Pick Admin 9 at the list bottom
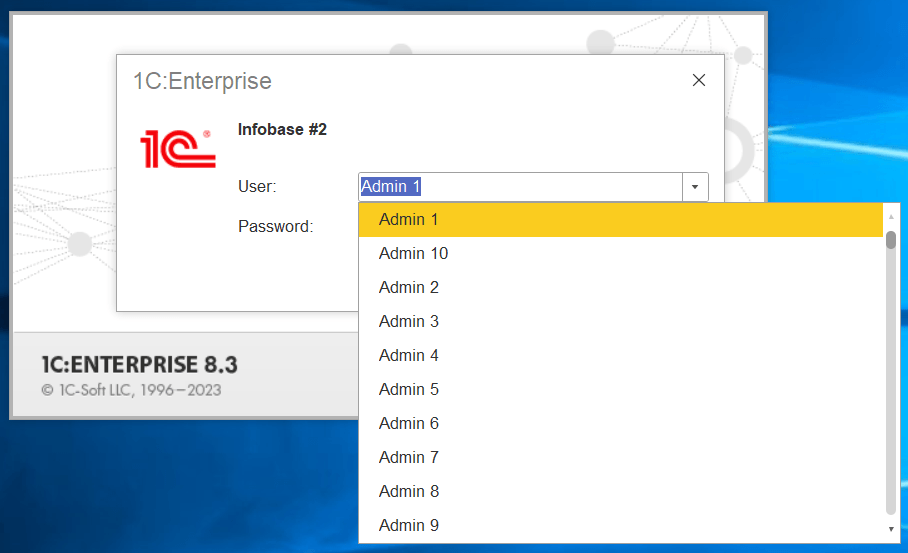The height and width of the screenshot is (553, 908). [409, 526]
